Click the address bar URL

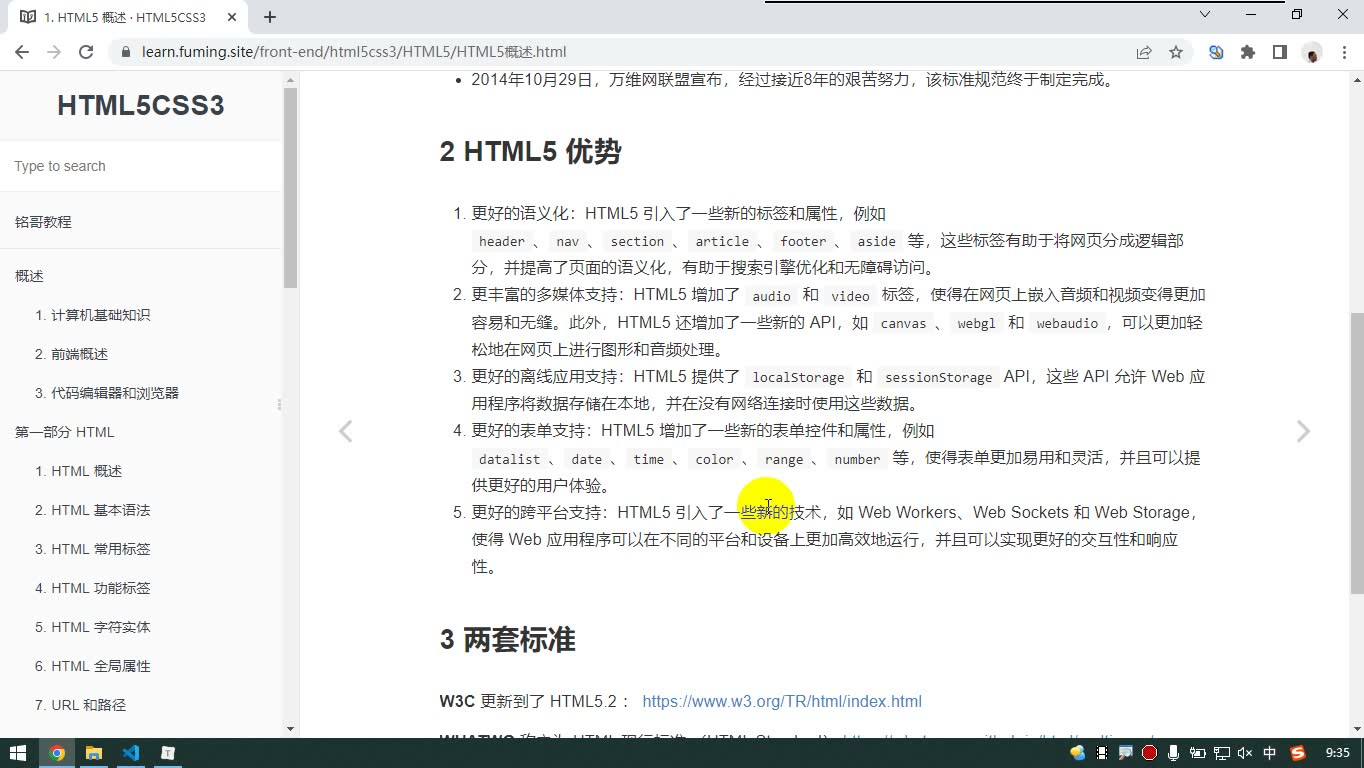pos(354,52)
